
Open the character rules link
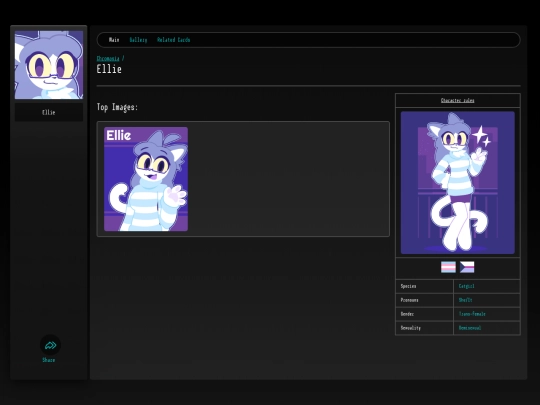(458, 100)
